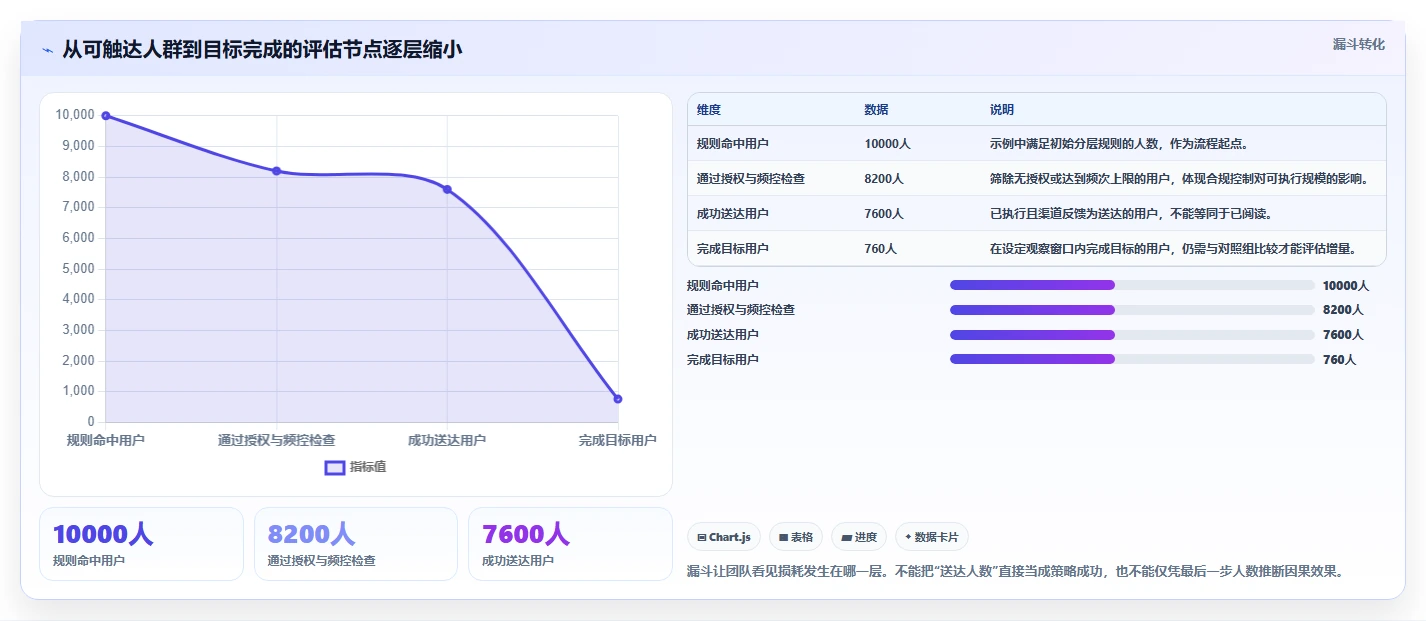Viewport: 1426px width, 621px height.
Task: Click the 成功送达用户 progress bar
Action: coord(1132,335)
